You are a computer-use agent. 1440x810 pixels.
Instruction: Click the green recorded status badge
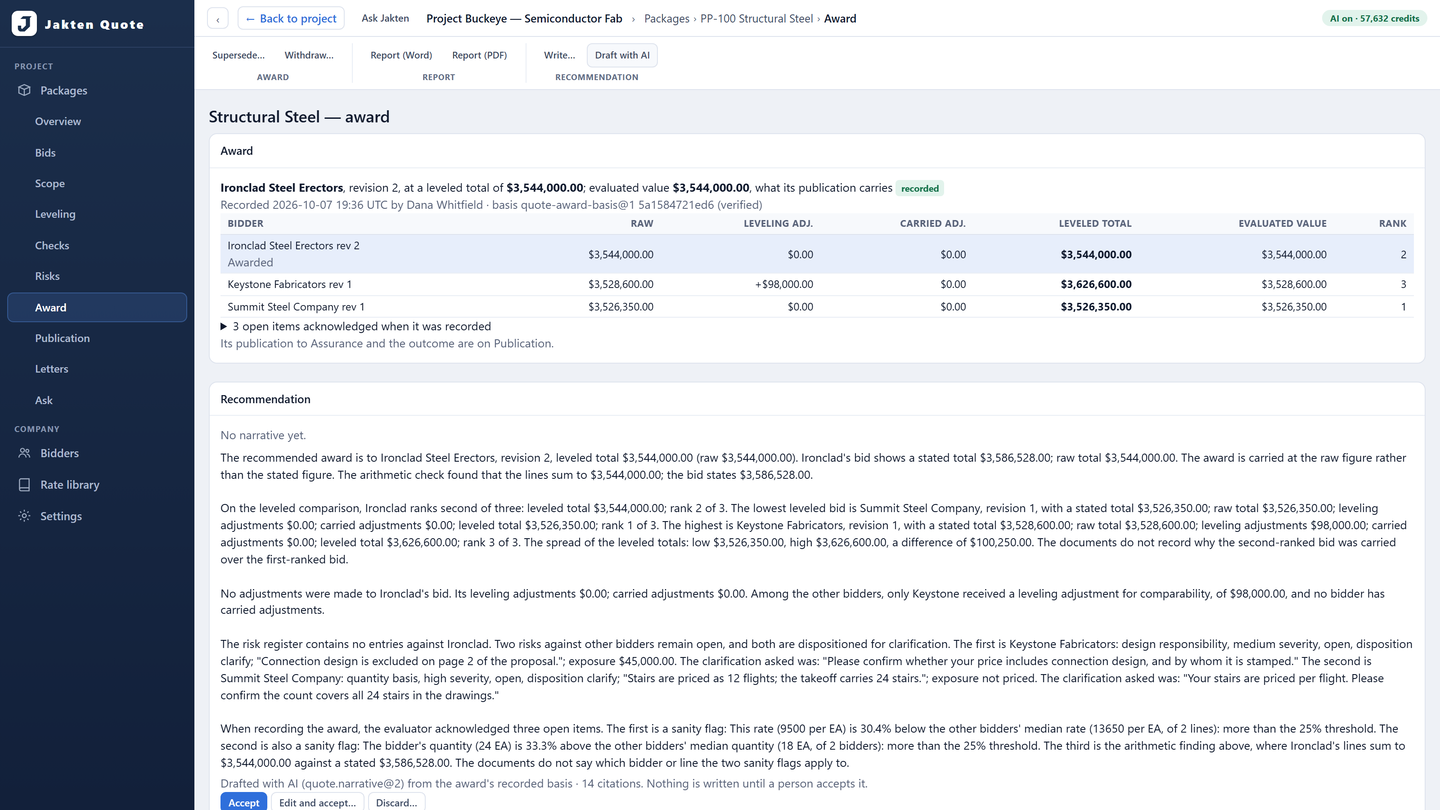tap(920, 188)
